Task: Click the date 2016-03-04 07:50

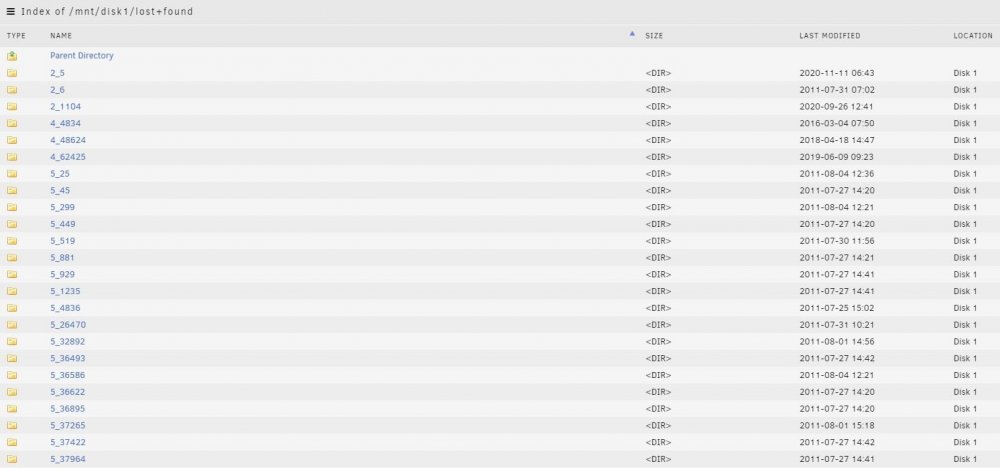Action: pos(837,124)
